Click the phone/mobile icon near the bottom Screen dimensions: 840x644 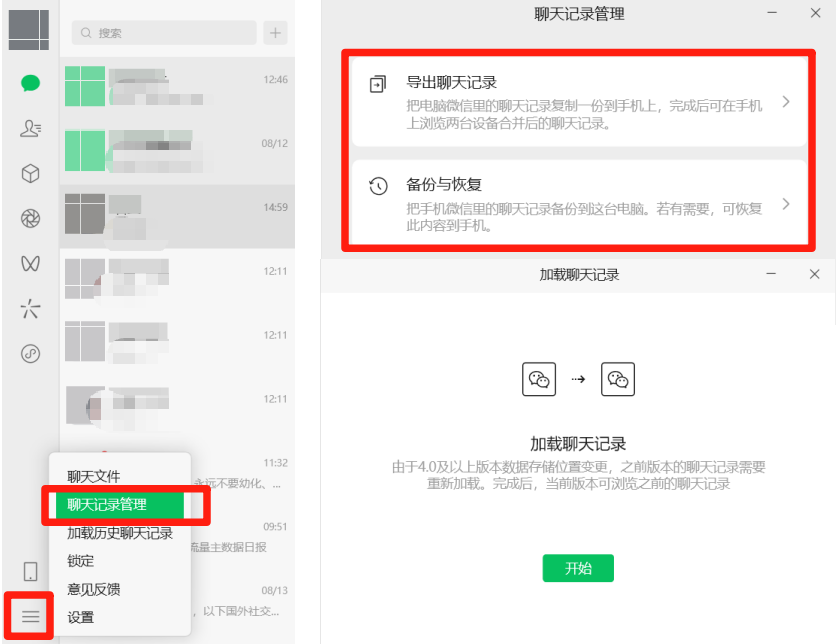click(x=29, y=572)
